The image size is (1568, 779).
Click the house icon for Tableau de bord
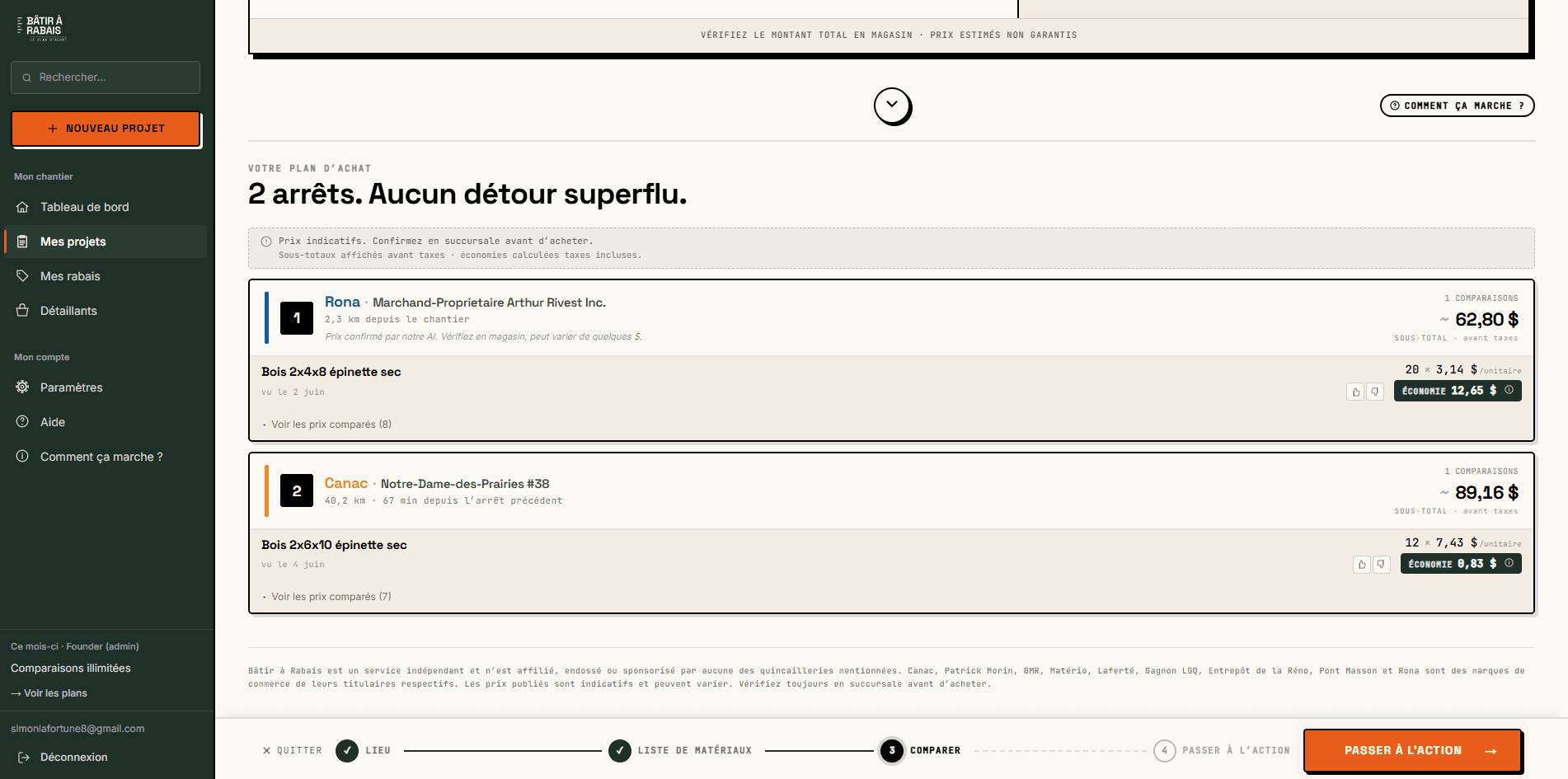click(22, 207)
